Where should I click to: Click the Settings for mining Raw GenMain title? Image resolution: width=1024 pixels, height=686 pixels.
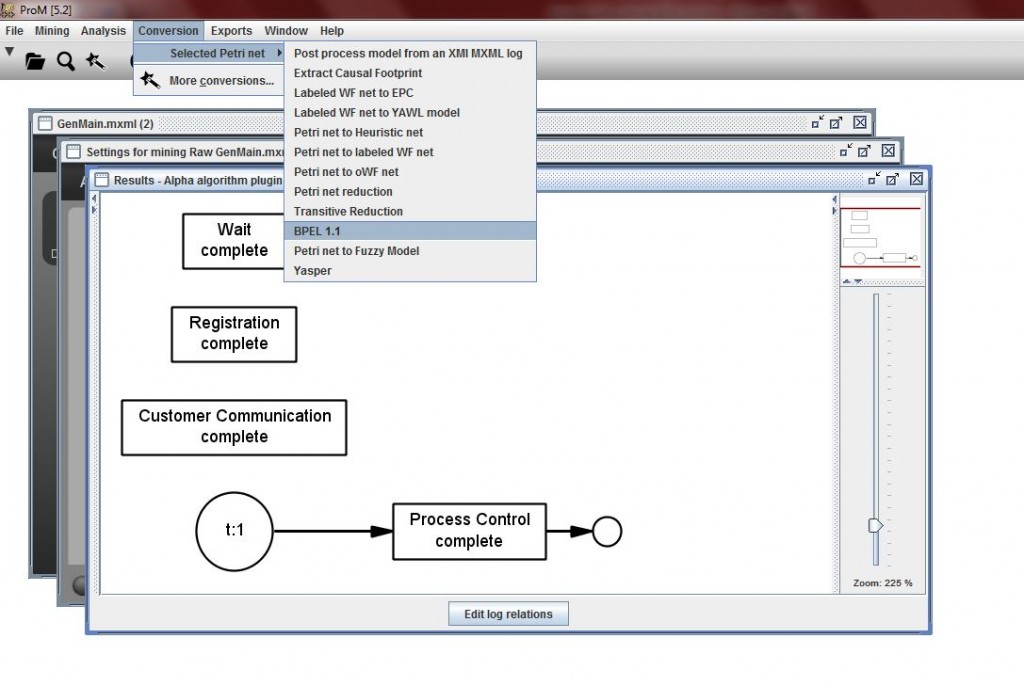pos(185,152)
